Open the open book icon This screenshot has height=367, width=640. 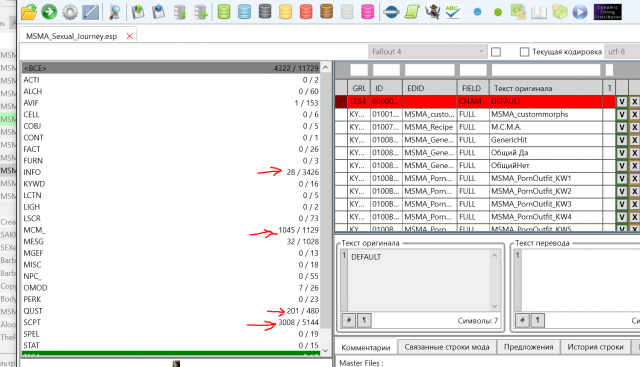539,12
